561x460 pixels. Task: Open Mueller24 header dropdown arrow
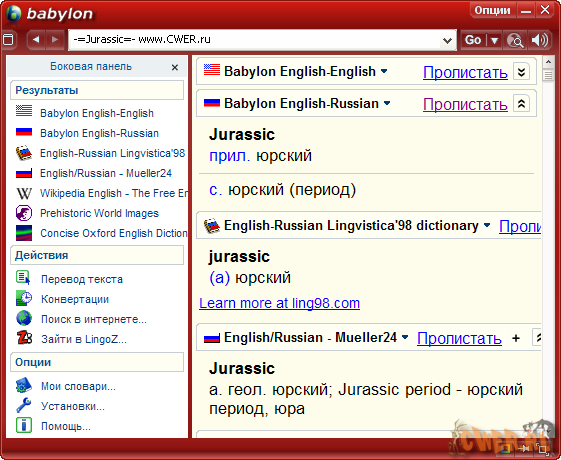405,337
